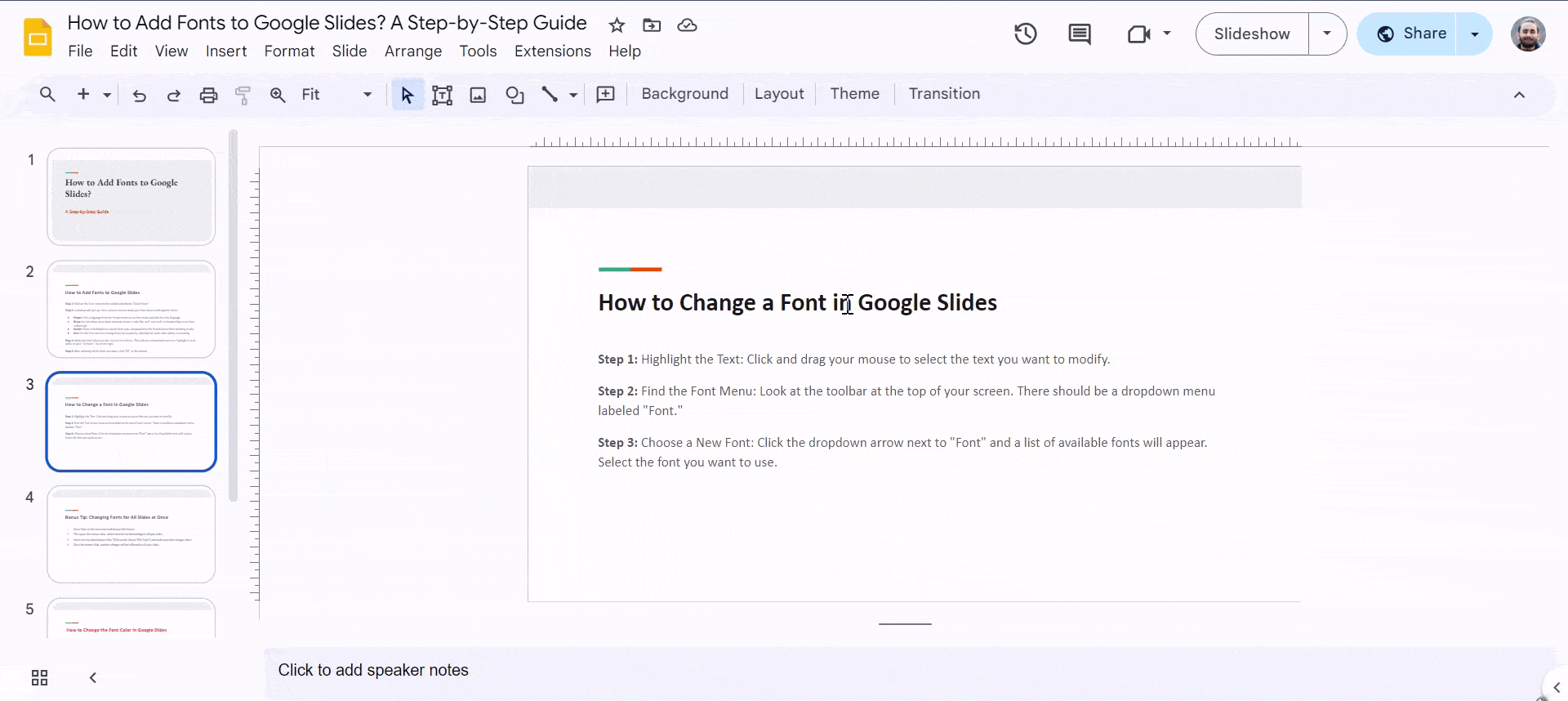Select the text box tool

[442, 95]
